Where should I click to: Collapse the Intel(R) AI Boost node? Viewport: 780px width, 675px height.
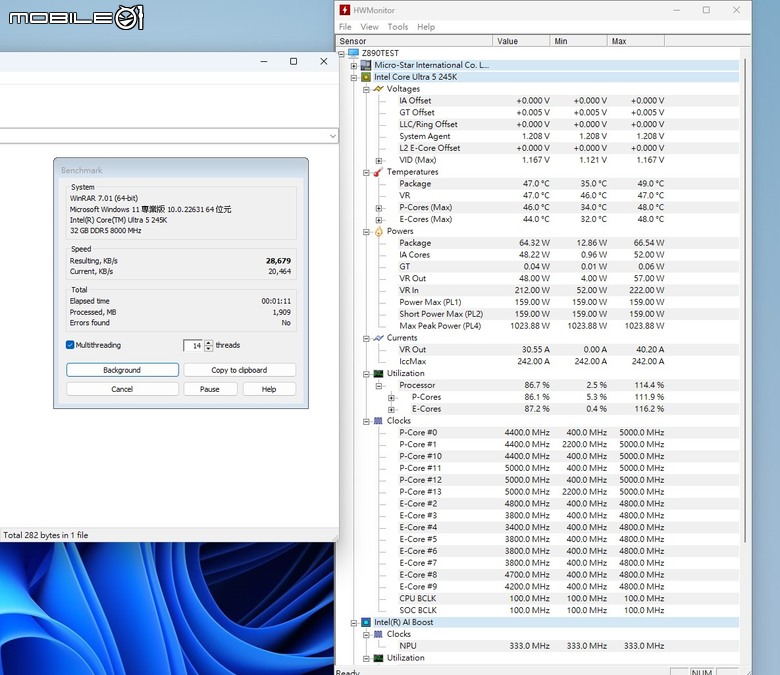click(x=354, y=623)
